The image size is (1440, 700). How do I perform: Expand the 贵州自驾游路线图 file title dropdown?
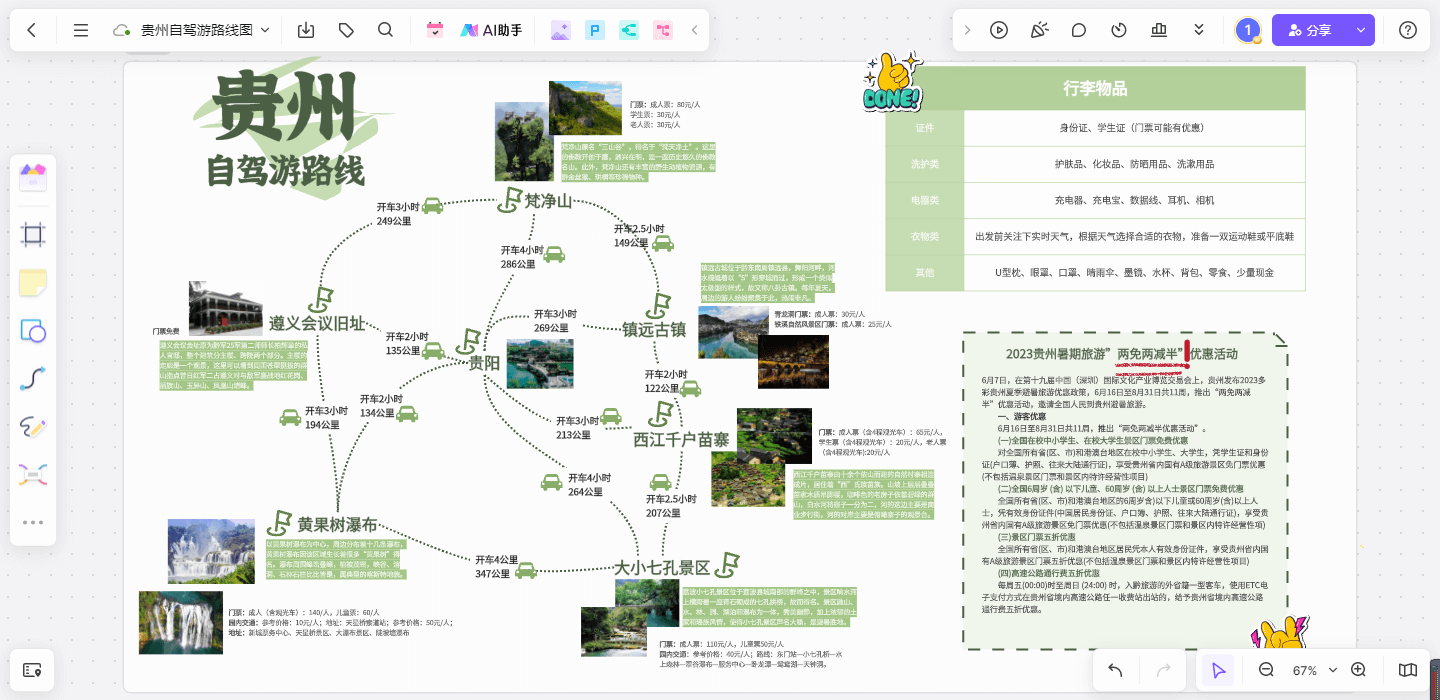pyautogui.click(x=265, y=31)
